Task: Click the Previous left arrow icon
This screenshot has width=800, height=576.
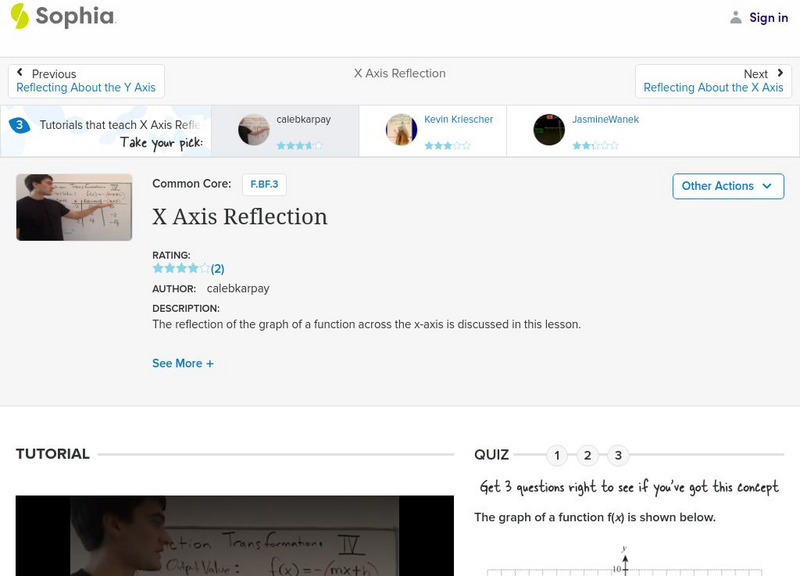Action: pos(21,73)
